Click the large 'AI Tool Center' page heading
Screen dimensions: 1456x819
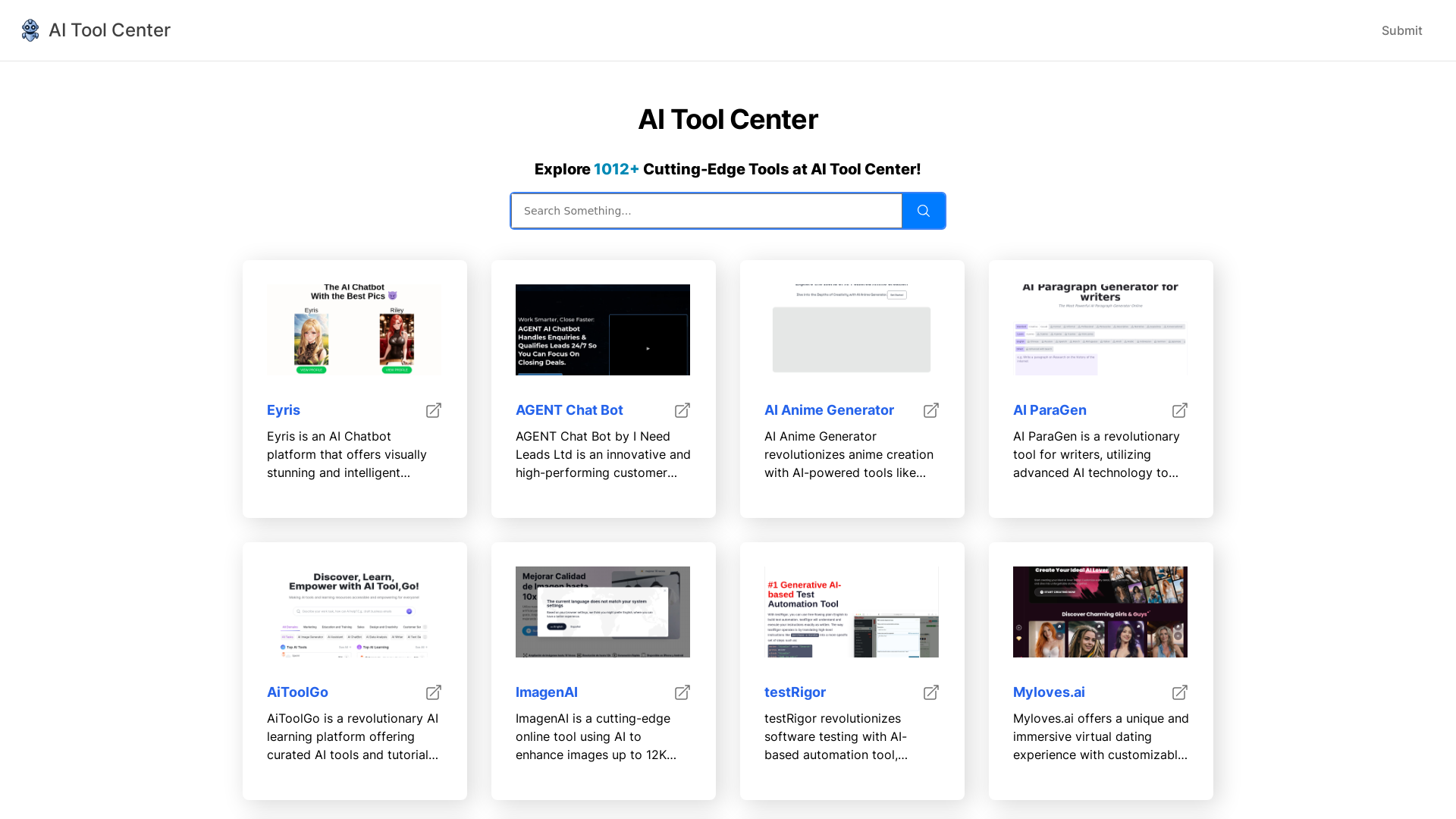tap(728, 120)
